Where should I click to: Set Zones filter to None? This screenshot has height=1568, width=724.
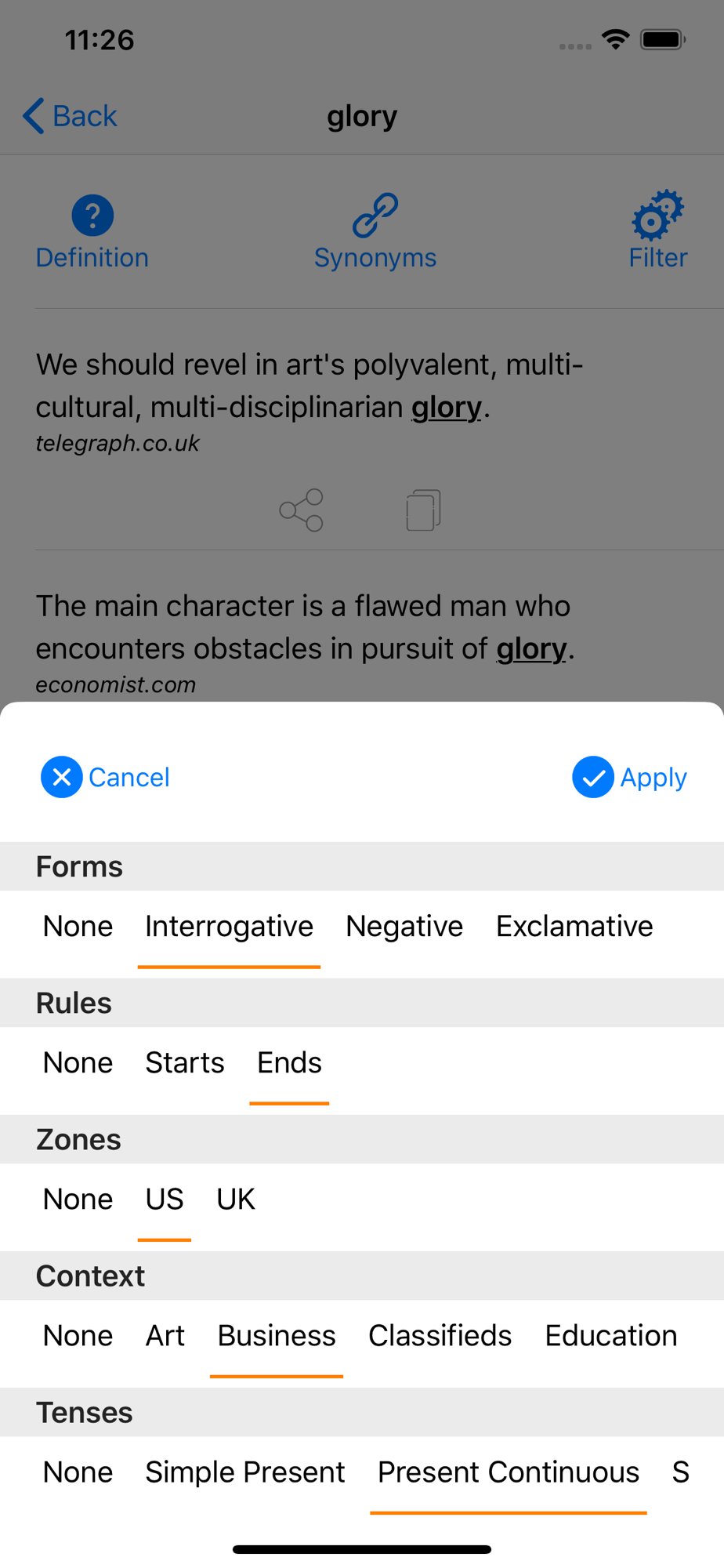(x=78, y=1199)
